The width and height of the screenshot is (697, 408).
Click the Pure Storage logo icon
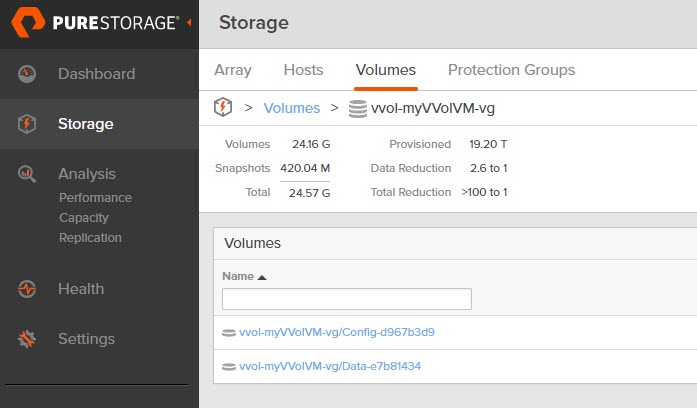[x=28, y=22]
